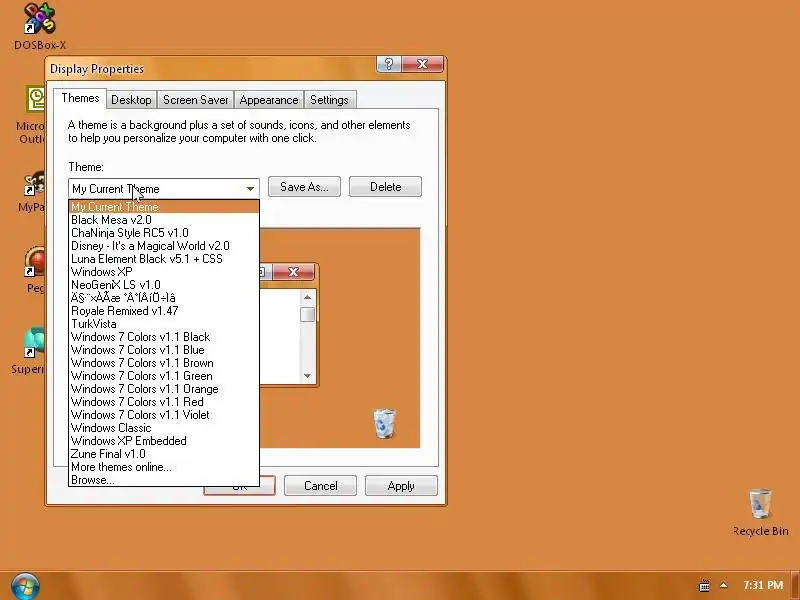
Task: Switch to the Themes tab
Action: (80, 98)
